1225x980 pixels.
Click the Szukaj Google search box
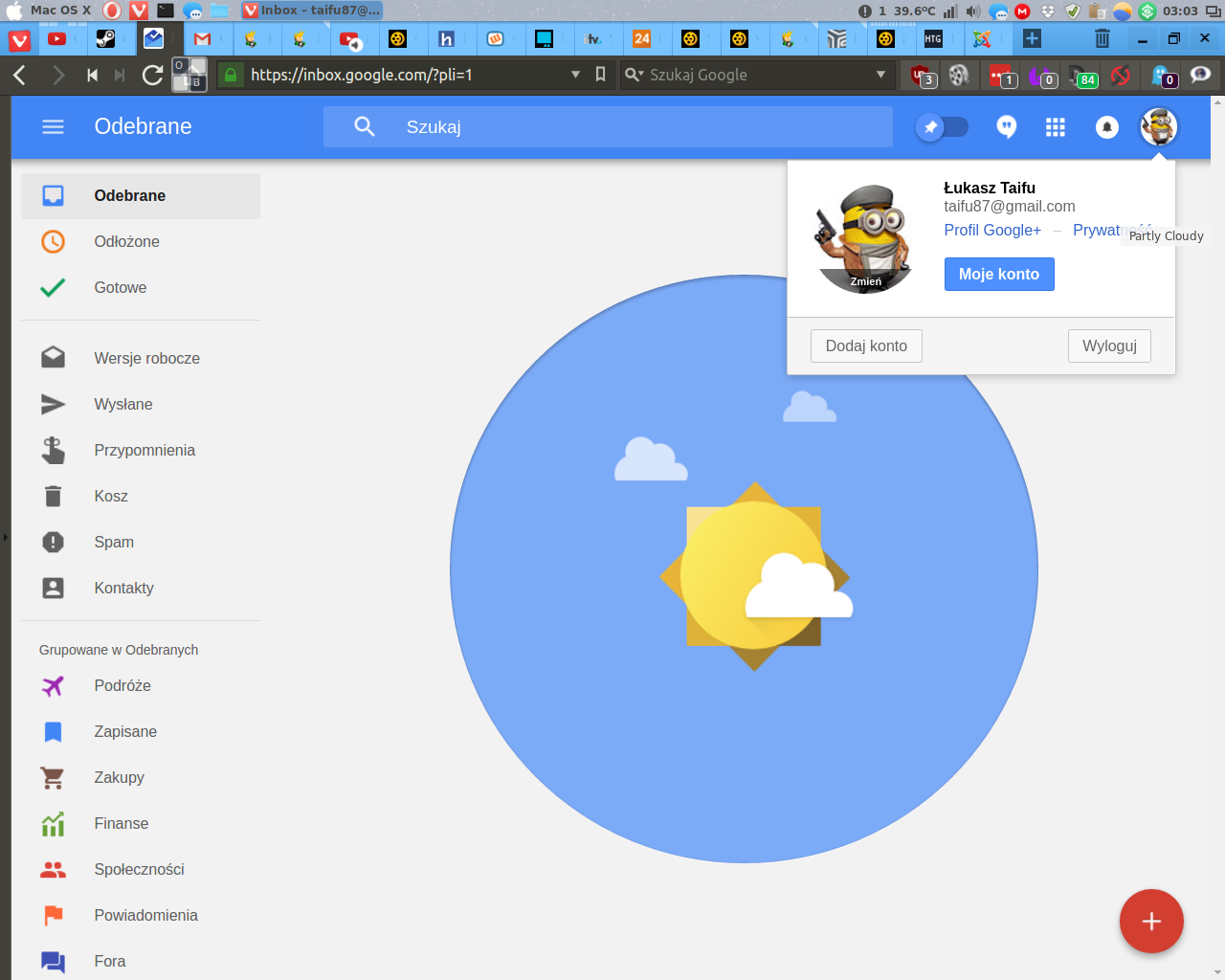(x=756, y=75)
